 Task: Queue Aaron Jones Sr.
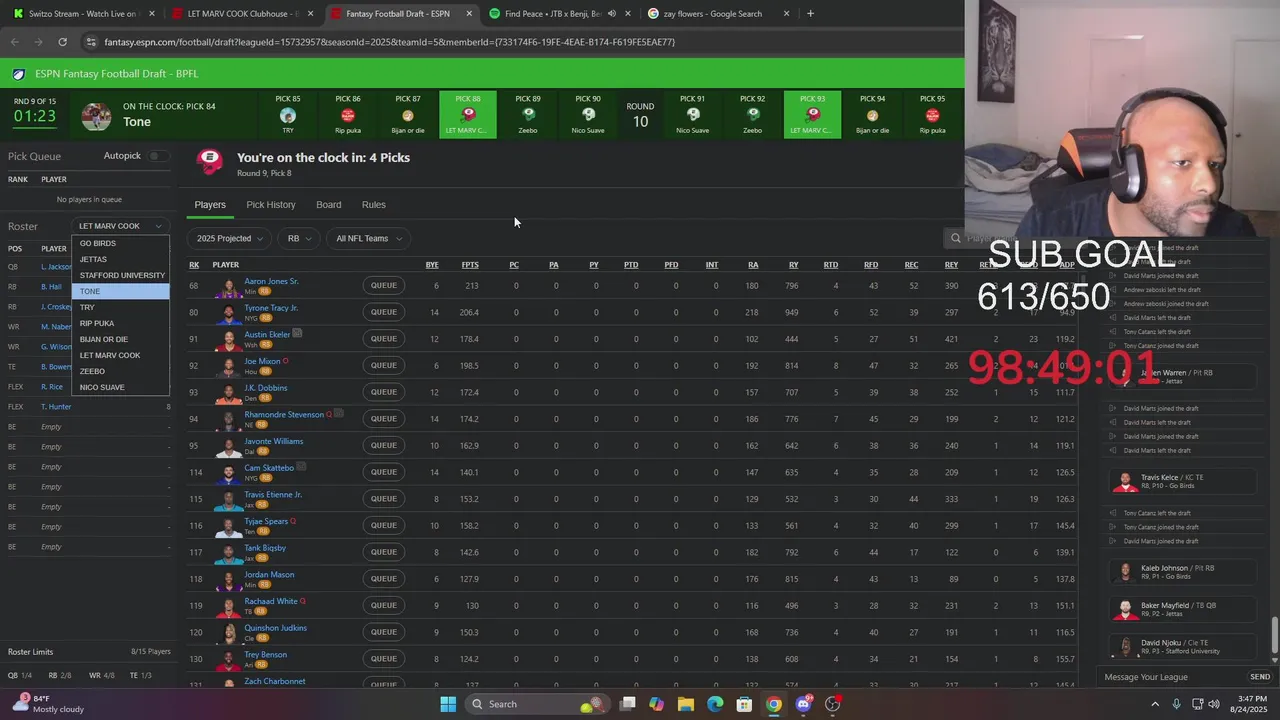tap(384, 285)
